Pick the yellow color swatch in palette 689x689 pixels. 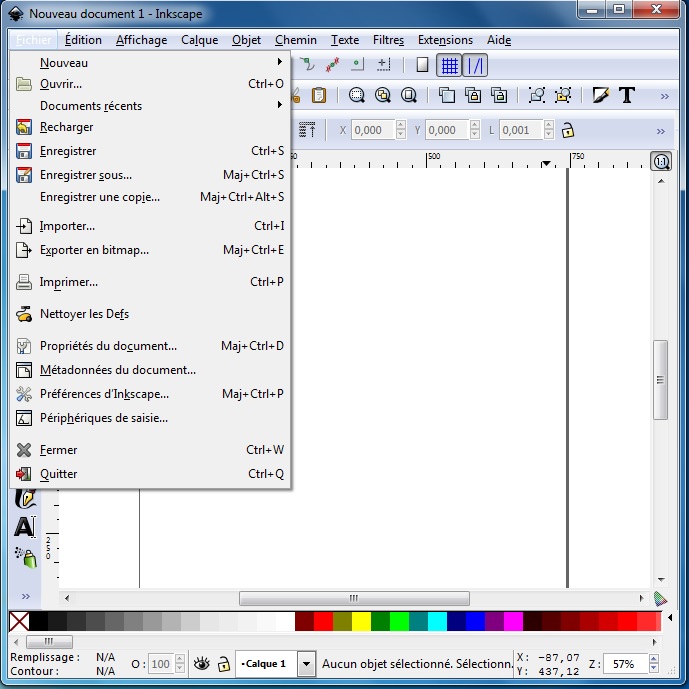pos(361,622)
